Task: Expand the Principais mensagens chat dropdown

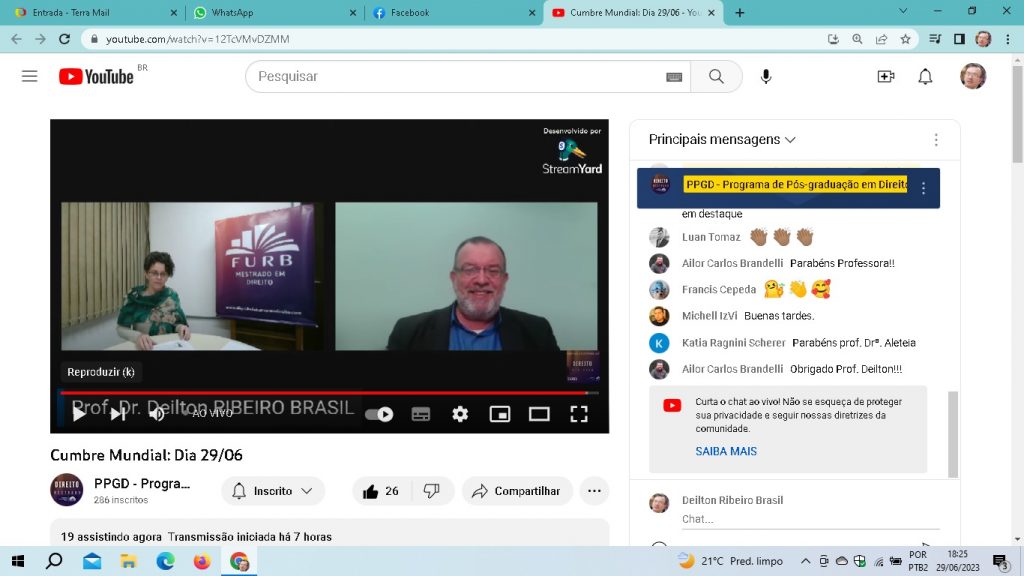Action: [722, 140]
